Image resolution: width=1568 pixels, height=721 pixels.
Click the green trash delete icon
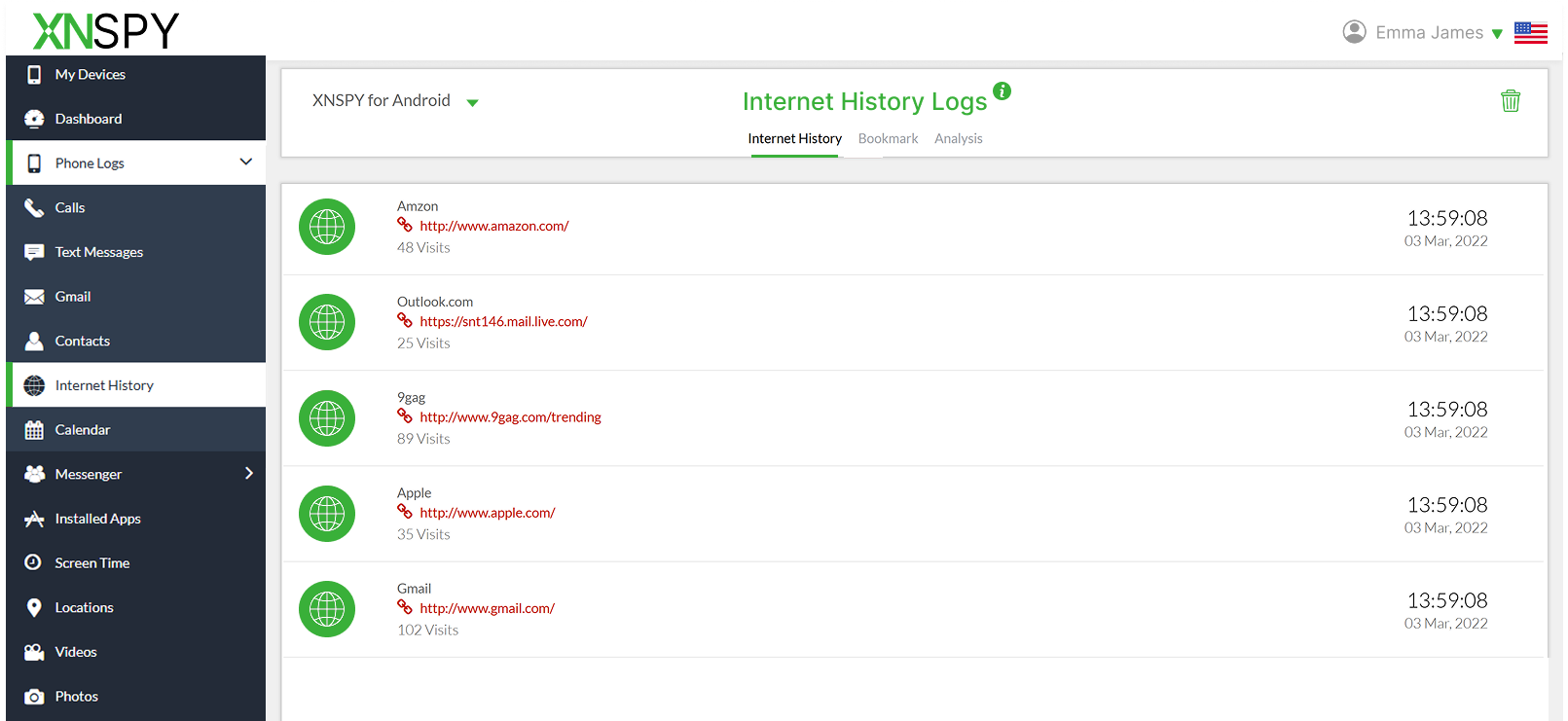(x=1511, y=100)
